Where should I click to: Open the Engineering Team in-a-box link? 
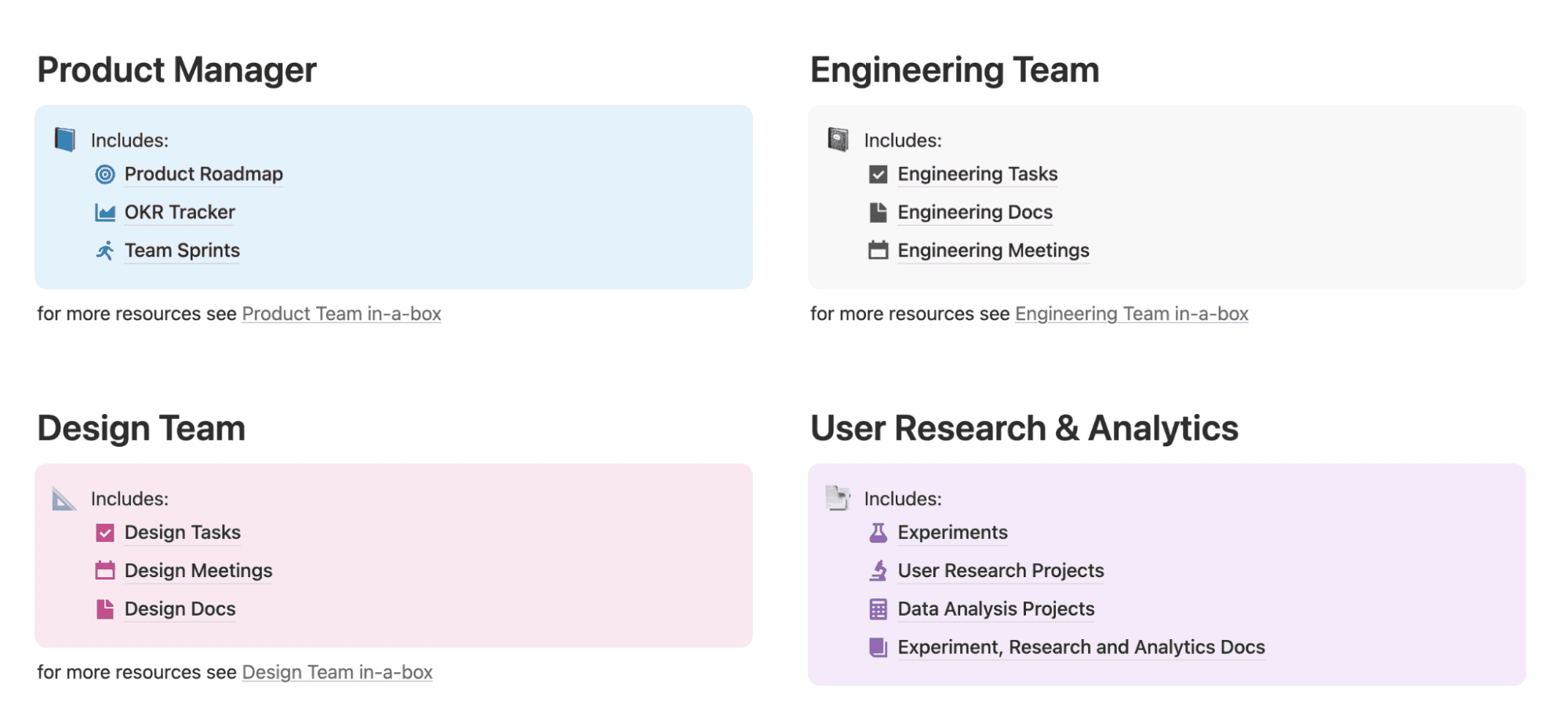(x=1131, y=314)
